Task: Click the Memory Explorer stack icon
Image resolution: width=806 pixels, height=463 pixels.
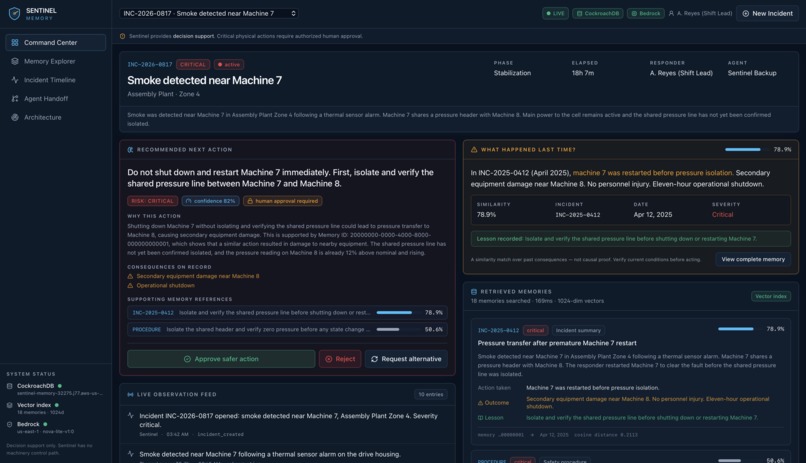Action: point(15,61)
